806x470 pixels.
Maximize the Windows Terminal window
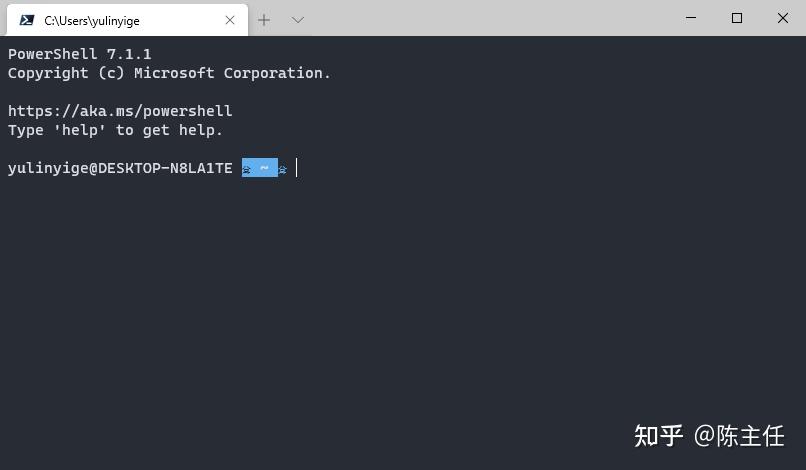(737, 18)
